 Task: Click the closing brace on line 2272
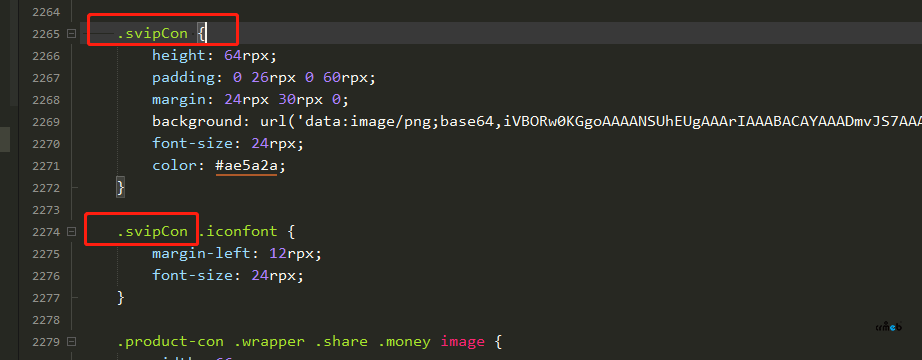pos(121,188)
